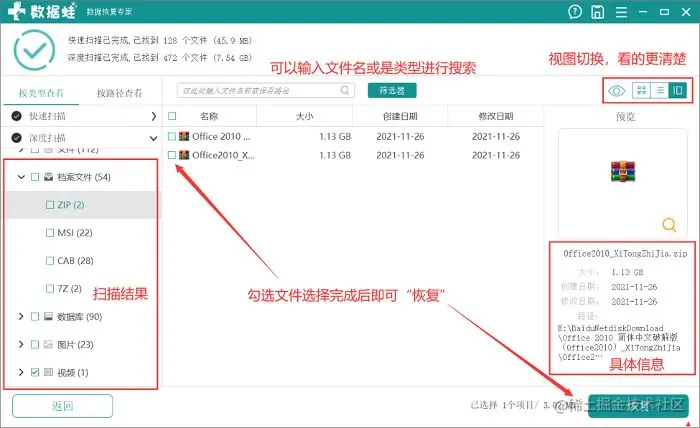Sort by 名称 column header
Viewport: 700px width, 428px height.
(x=209, y=116)
